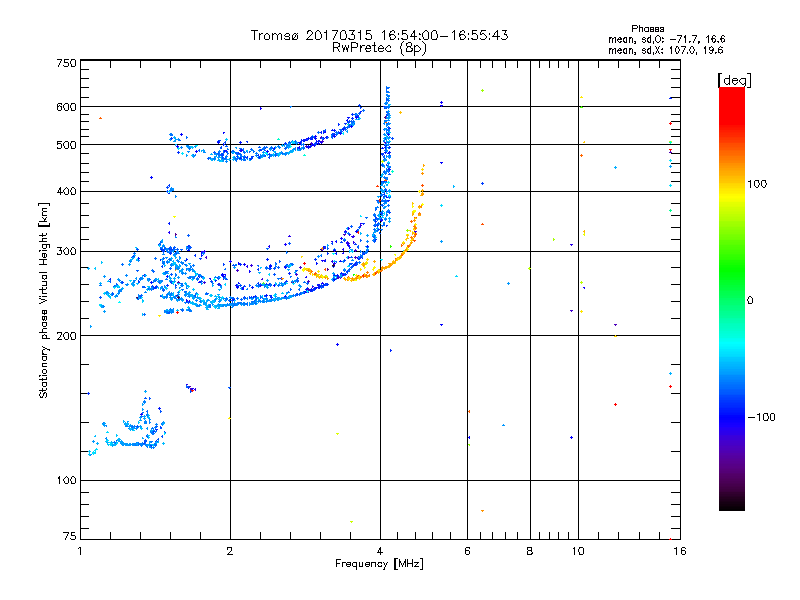Click the y-axis label '300'
Image resolution: width=800 pixels, height=600 pixels.
coord(66,252)
